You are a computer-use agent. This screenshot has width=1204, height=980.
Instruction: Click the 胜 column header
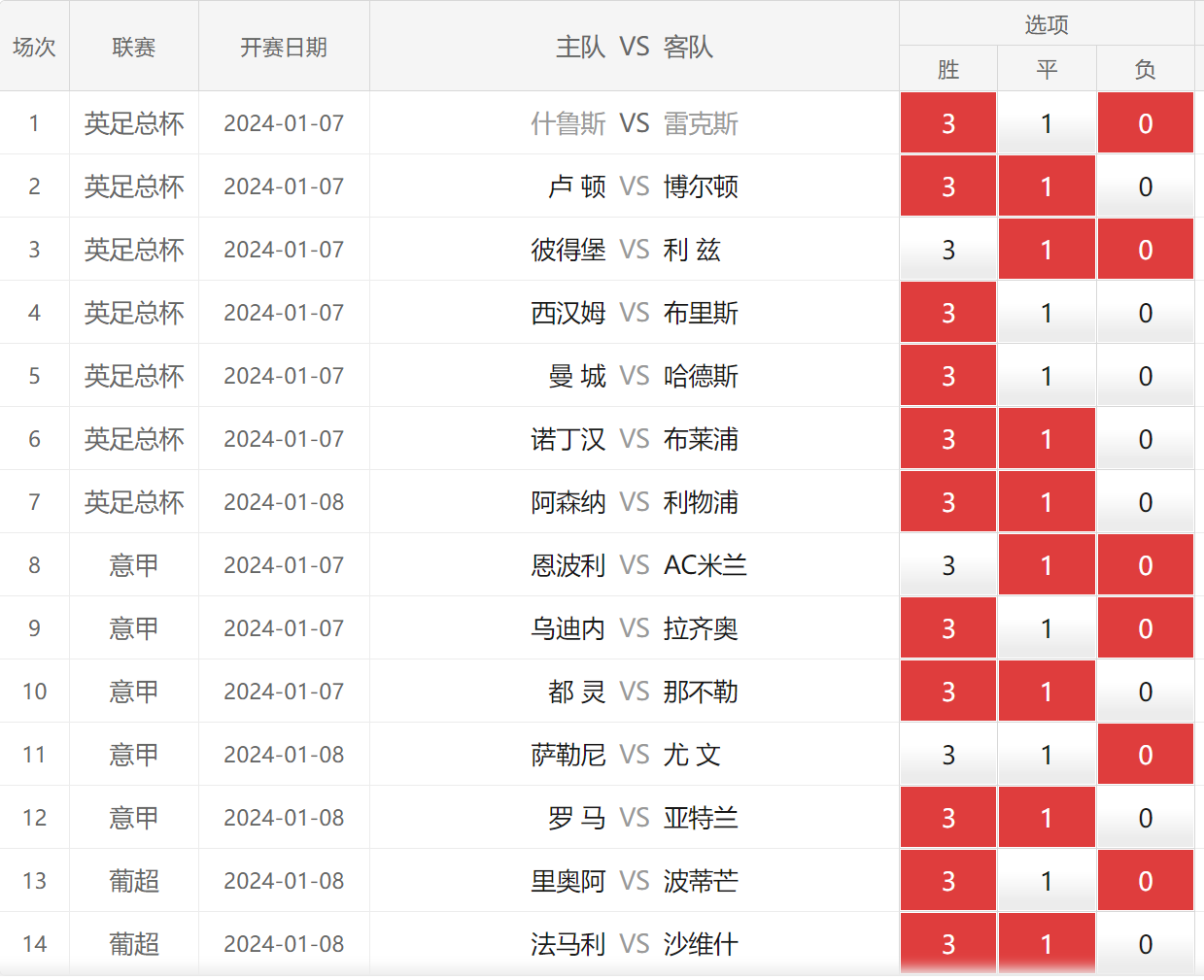[948, 69]
